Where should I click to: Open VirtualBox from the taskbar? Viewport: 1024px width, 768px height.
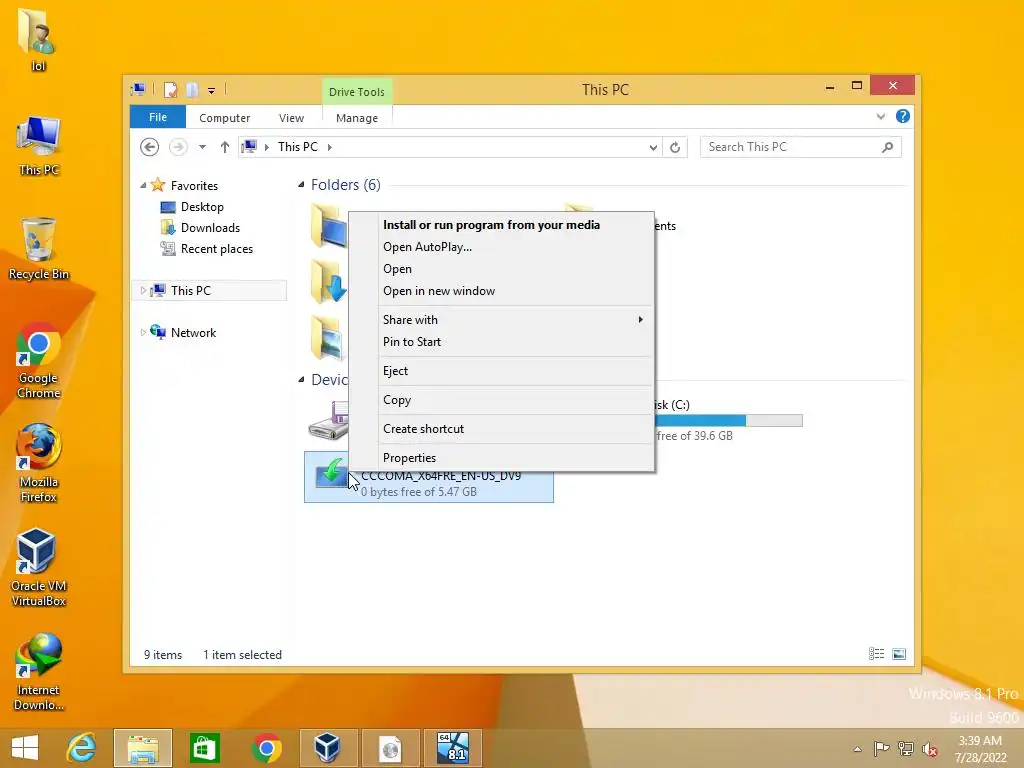(x=328, y=748)
